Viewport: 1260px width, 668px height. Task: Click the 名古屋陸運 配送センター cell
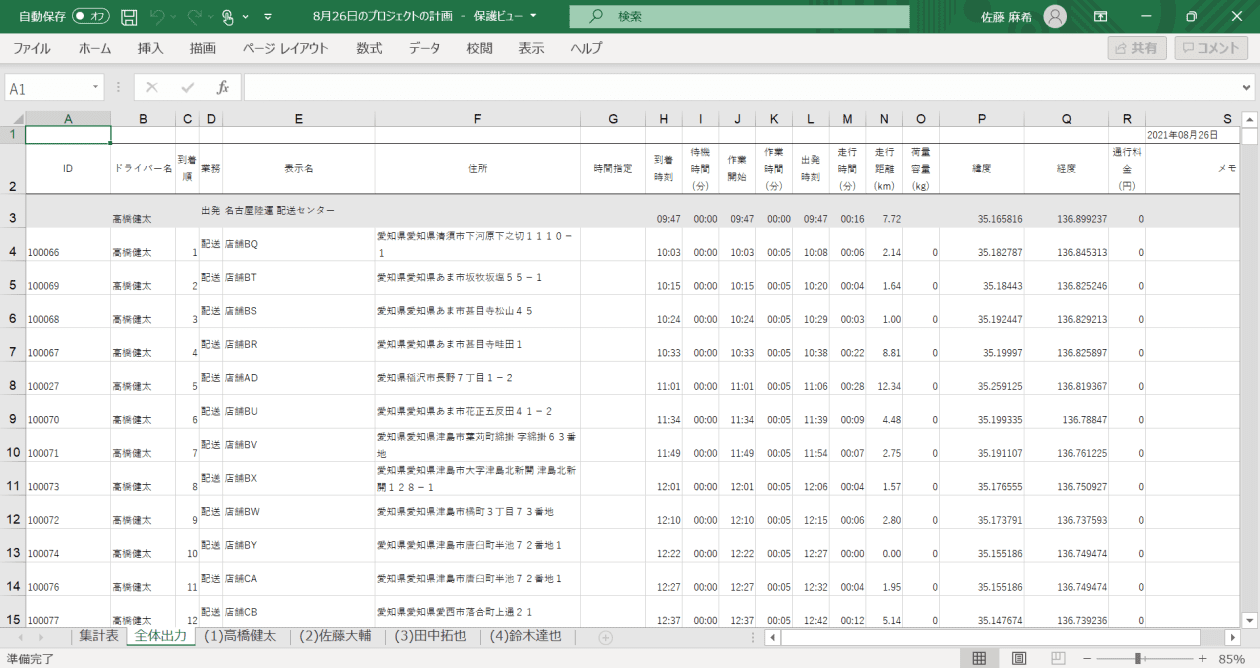coord(298,211)
